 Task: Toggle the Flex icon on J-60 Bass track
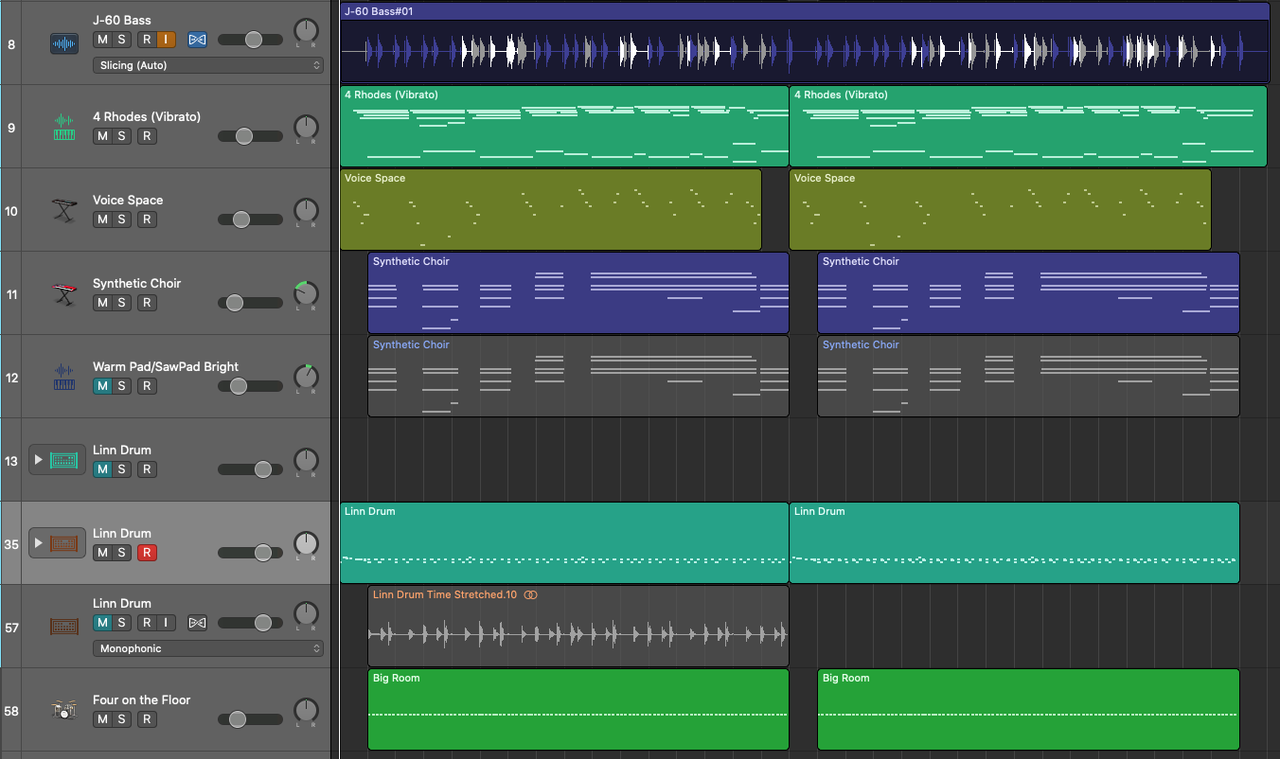pos(197,39)
